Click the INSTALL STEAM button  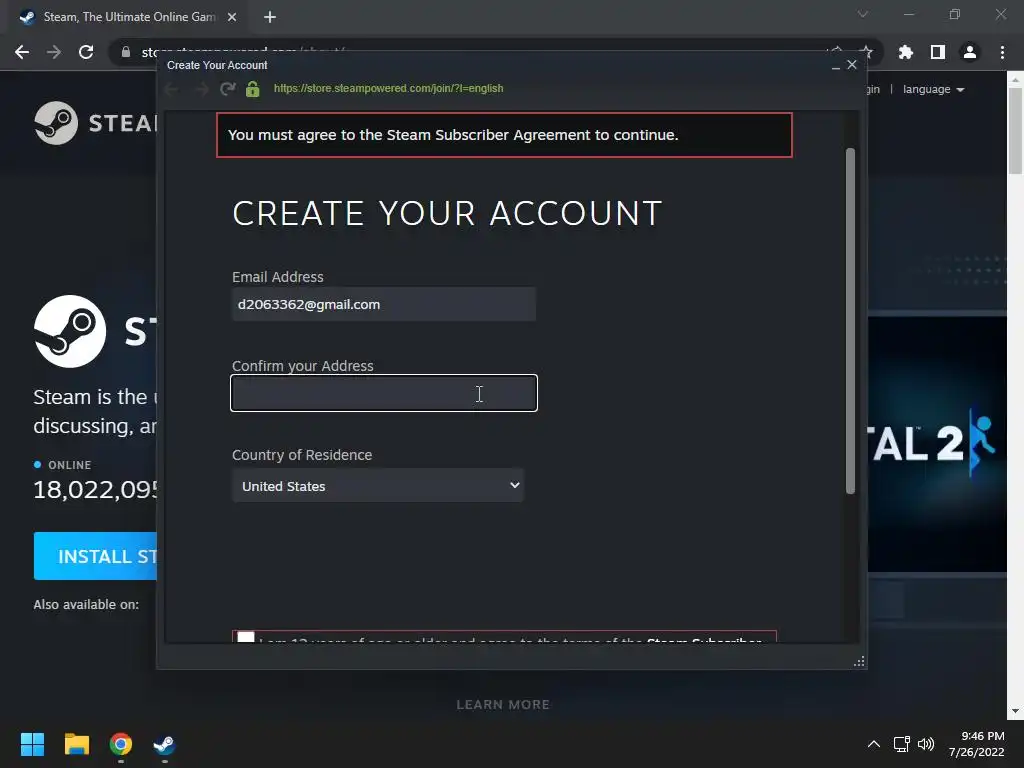click(95, 556)
